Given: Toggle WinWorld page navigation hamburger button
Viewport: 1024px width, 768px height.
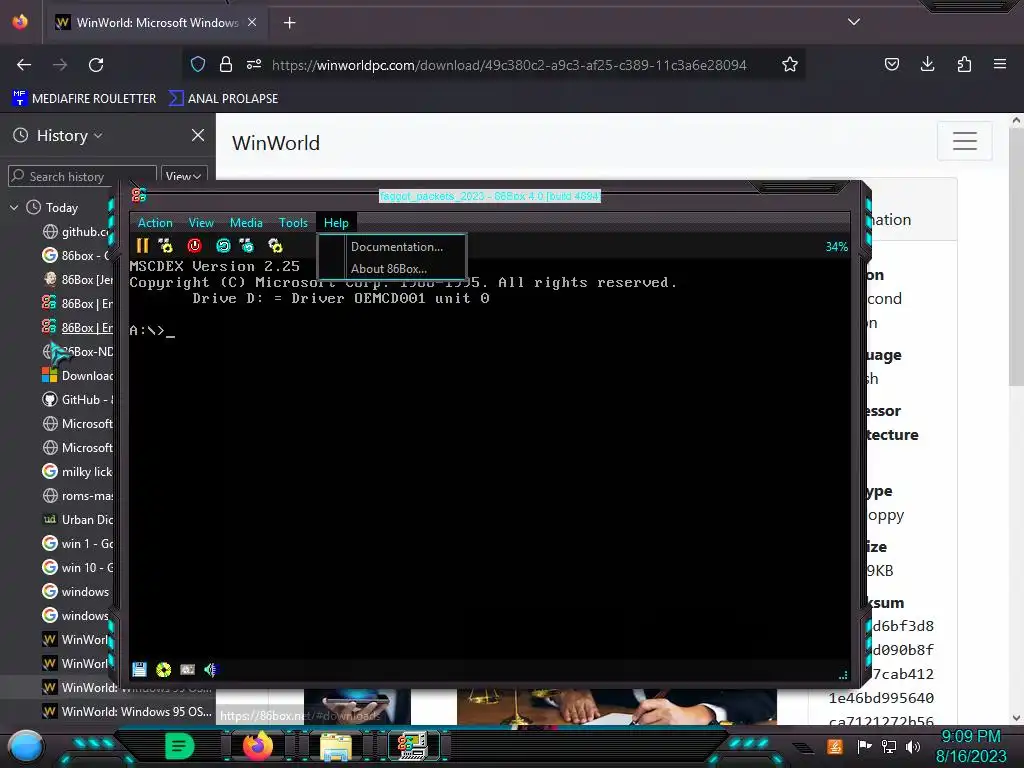Looking at the screenshot, I should click(x=965, y=141).
